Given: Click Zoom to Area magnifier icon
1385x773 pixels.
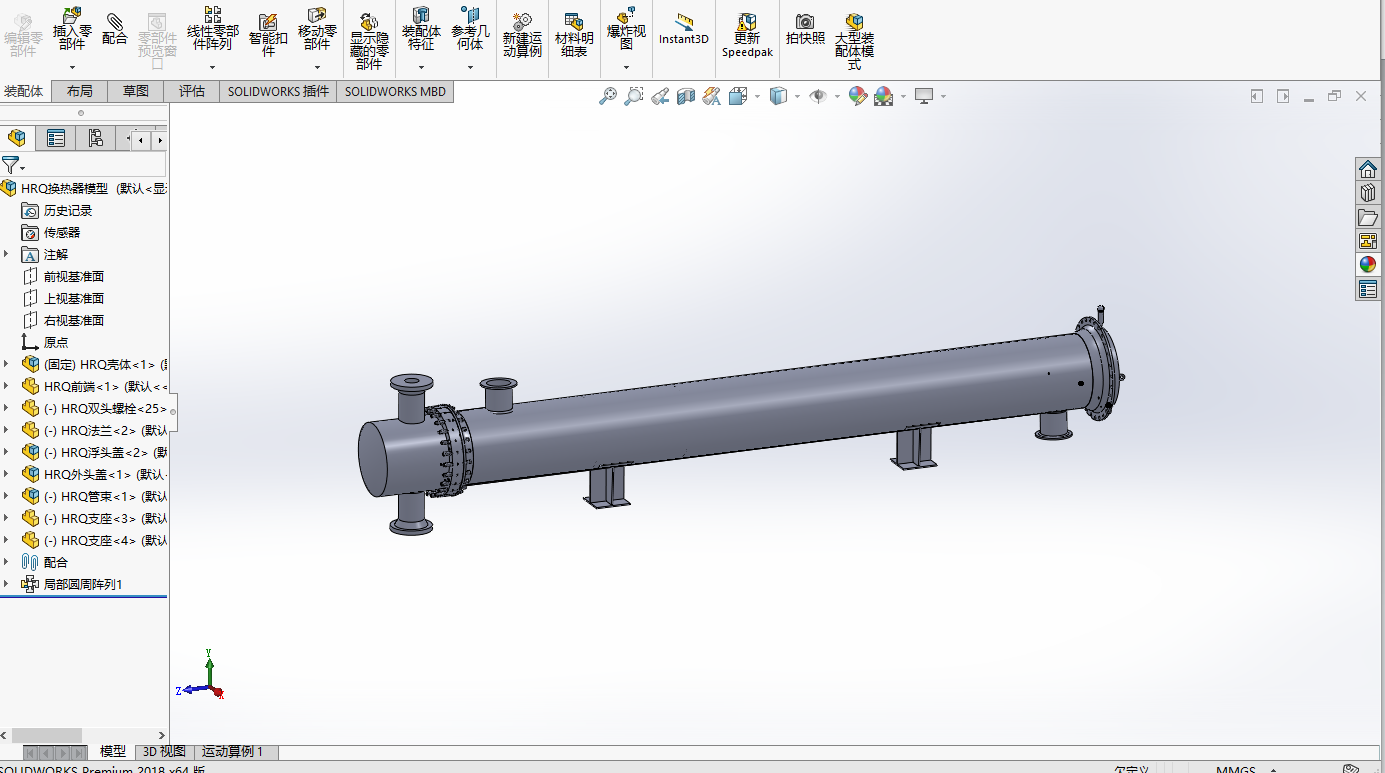Looking at the screenshot, I should (634, 96).
